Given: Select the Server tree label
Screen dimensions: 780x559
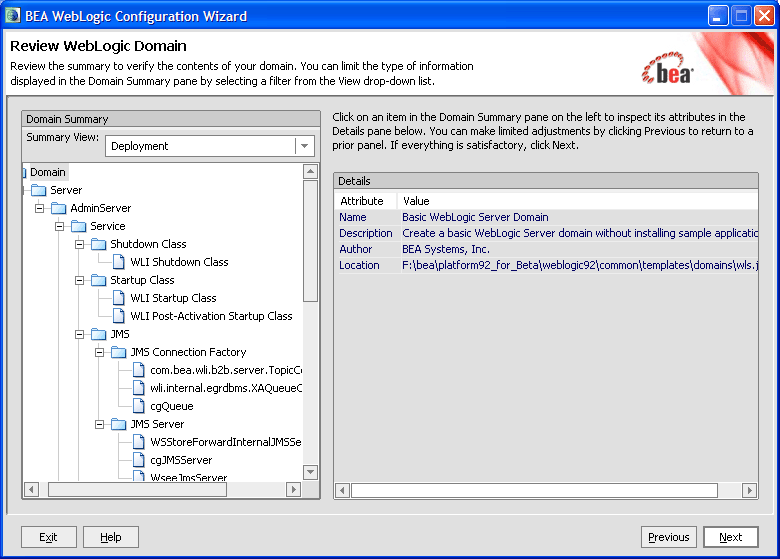Looking at the screenshot, I should [x=66, y=190].
